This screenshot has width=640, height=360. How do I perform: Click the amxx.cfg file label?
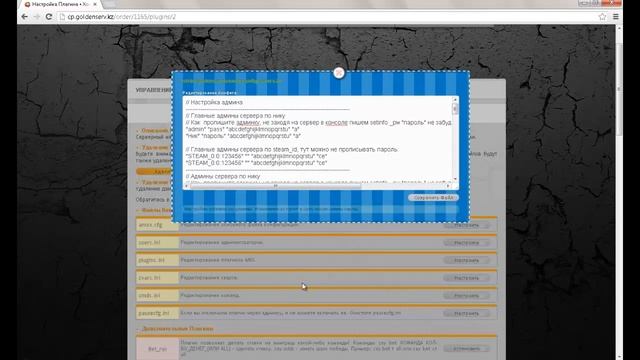[150, 225]
